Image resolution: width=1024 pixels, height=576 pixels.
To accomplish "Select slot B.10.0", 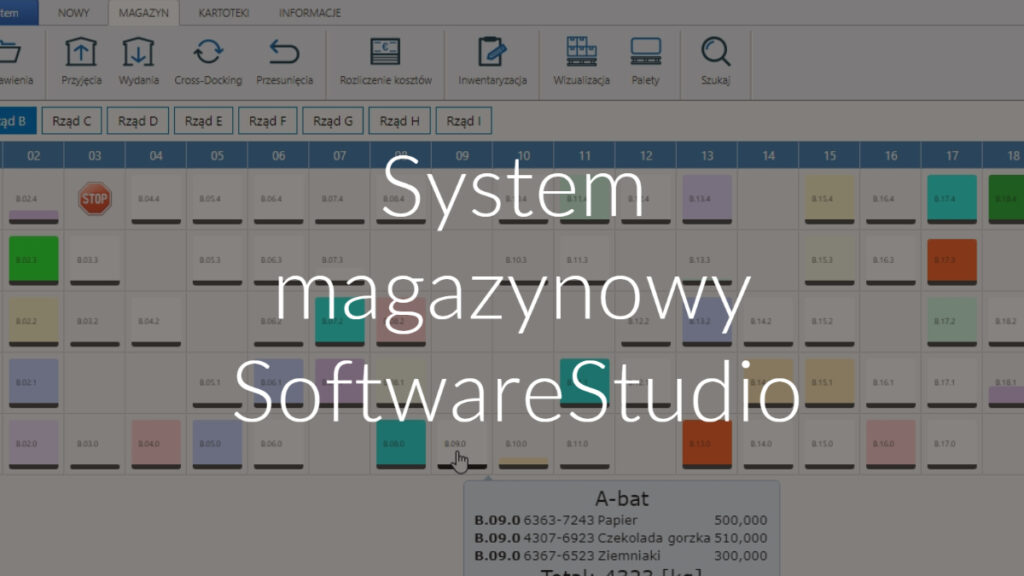I will point(523,443).
